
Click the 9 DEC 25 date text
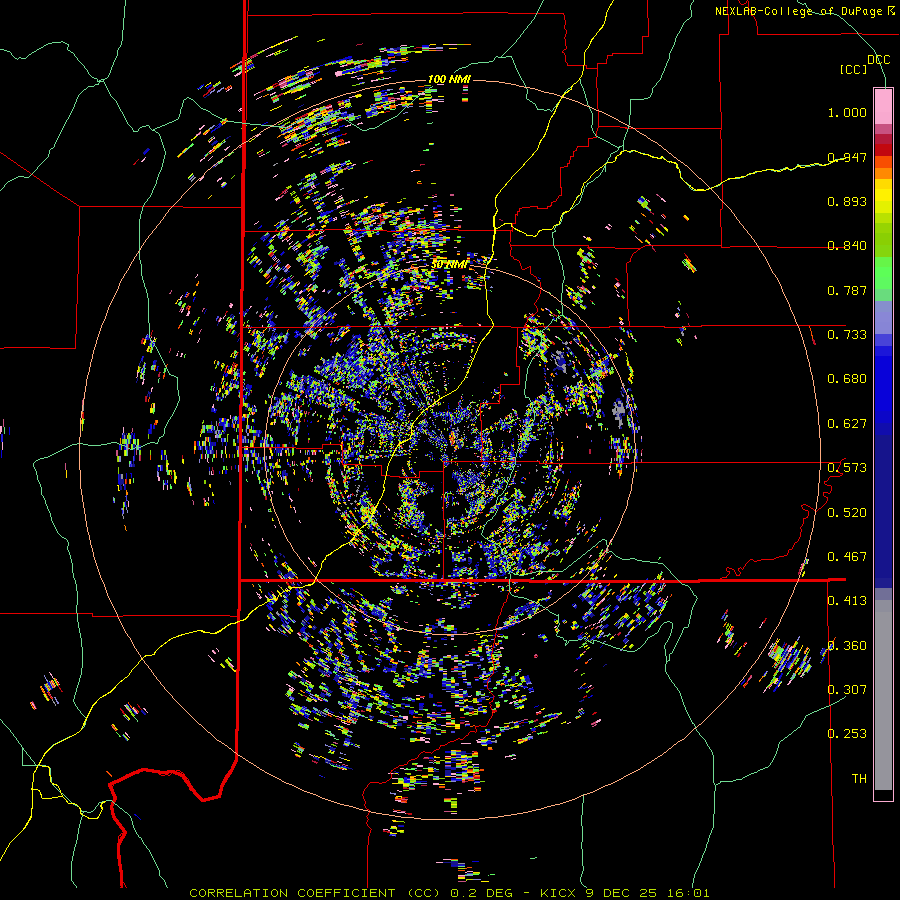click(x=622, y=893)
